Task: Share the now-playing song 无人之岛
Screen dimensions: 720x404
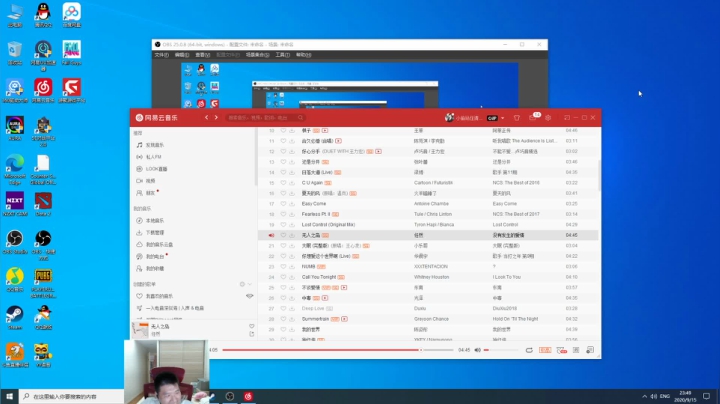Action: (252, 334)
